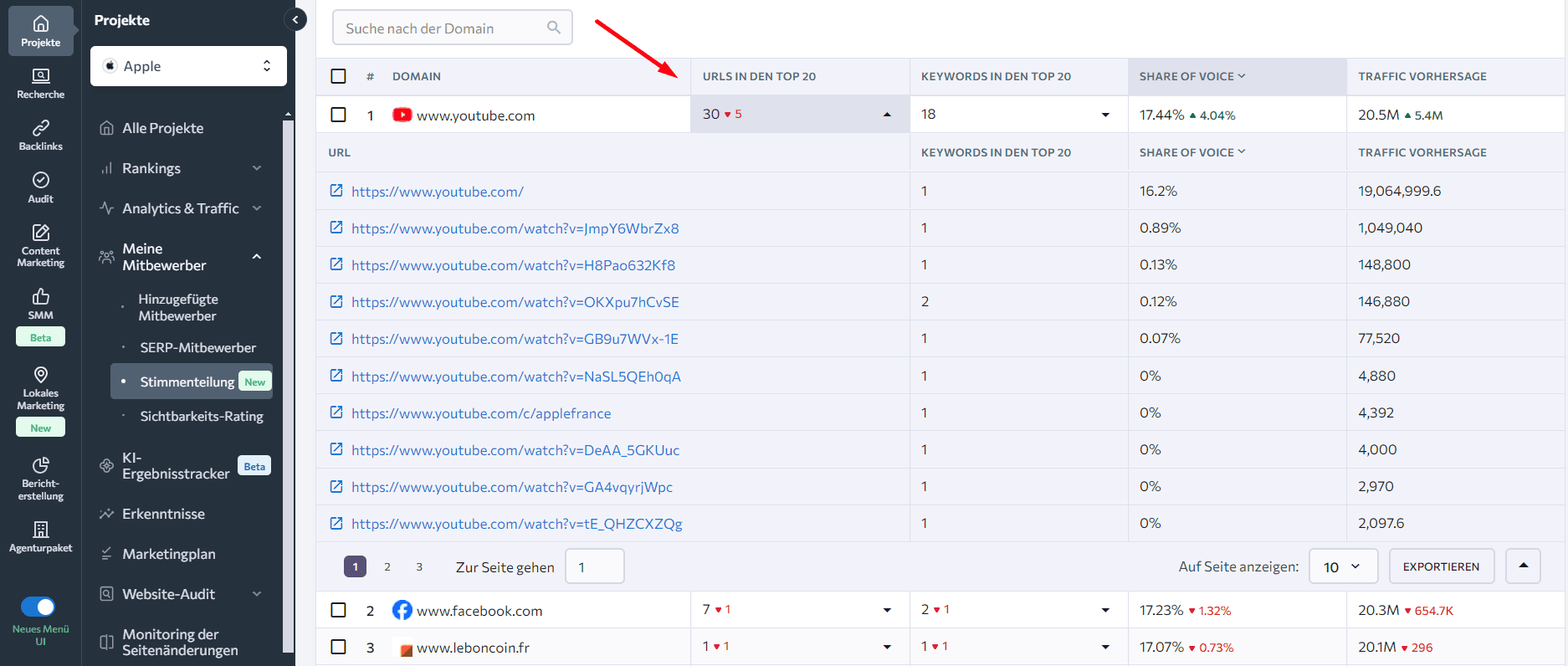Go to pagination page 2

387,566
